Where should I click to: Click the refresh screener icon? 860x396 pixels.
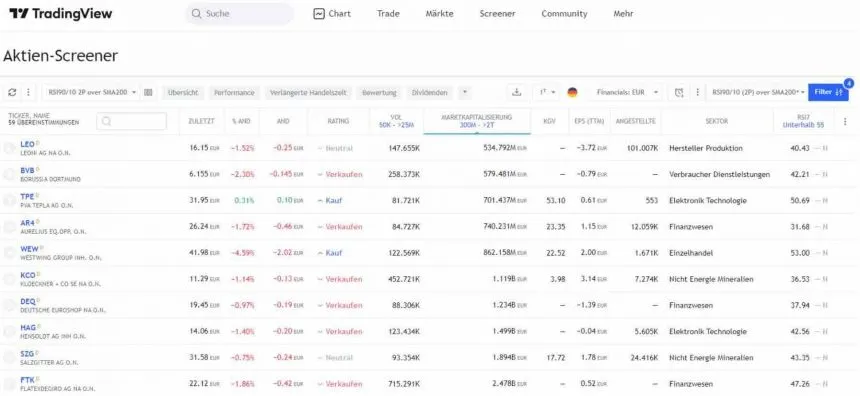pos(12,93)
